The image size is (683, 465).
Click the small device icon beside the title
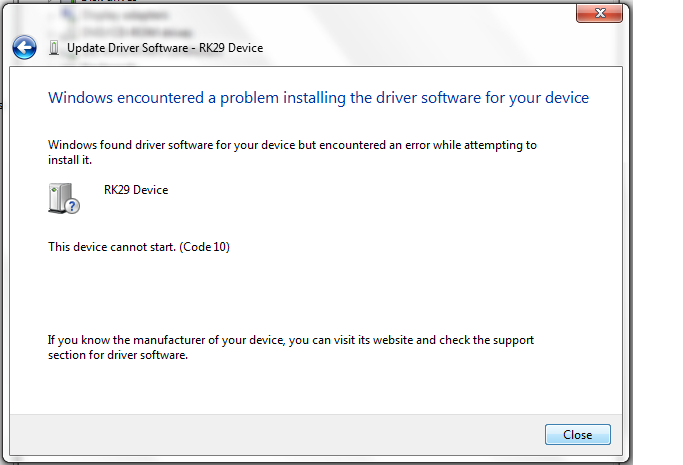[x=54, y=48]
